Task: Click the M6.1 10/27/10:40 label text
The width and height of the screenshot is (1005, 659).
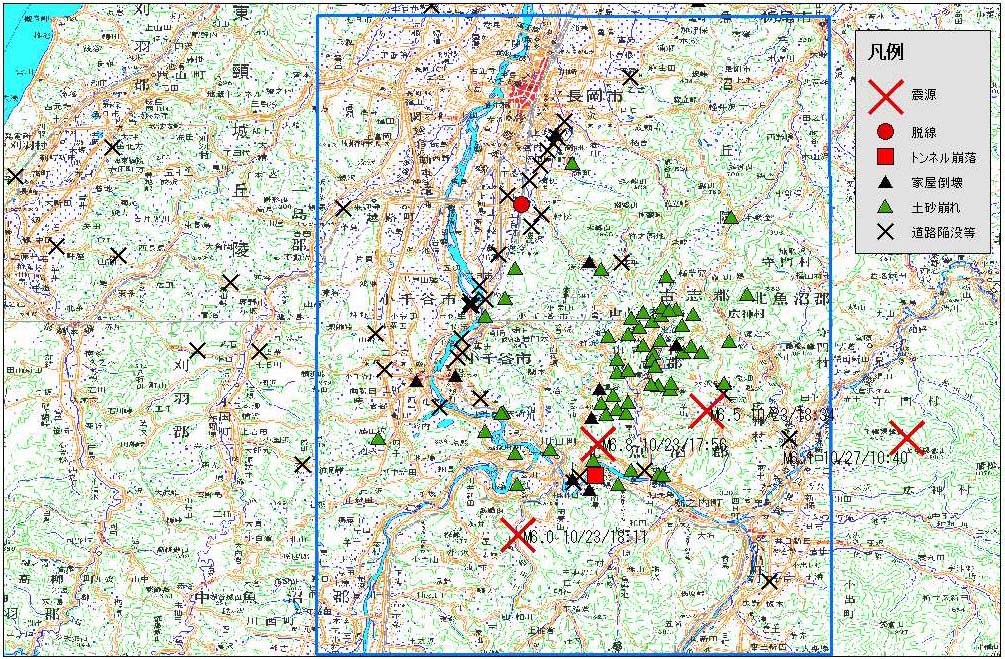Action: 846,458
